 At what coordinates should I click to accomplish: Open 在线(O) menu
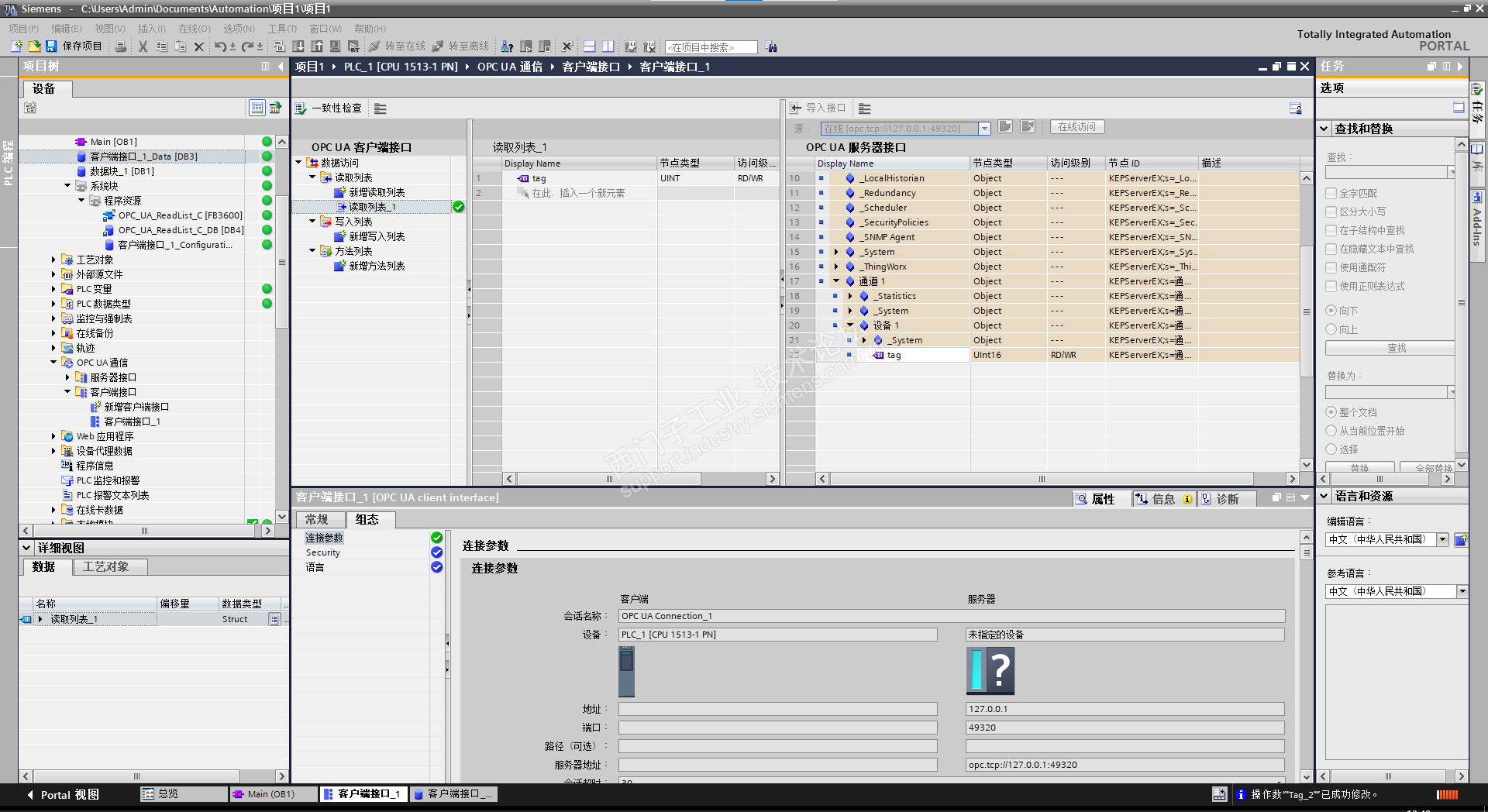pyautogui.click(x=195, y=29)
